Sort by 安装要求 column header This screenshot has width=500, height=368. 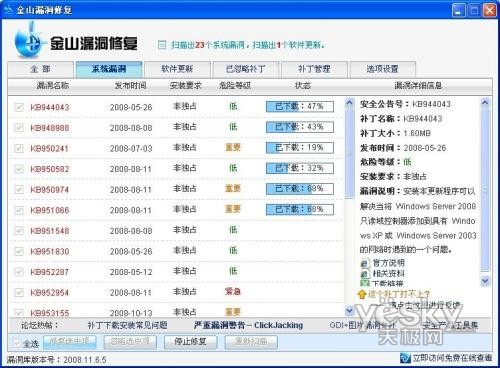185,86
